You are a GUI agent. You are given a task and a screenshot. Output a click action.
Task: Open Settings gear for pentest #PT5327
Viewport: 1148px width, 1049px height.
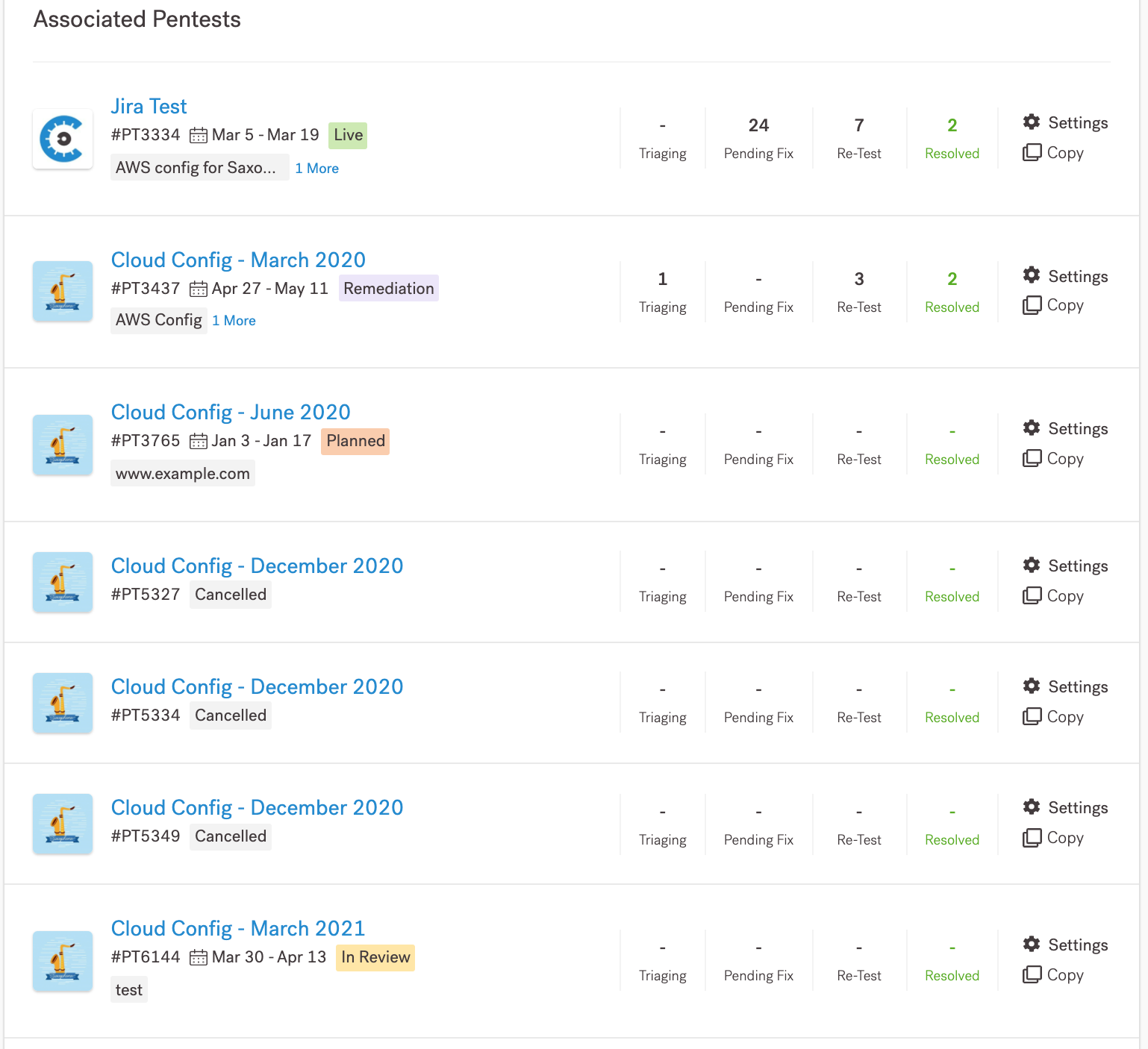pyautogui.click(x=1032, y=565)
